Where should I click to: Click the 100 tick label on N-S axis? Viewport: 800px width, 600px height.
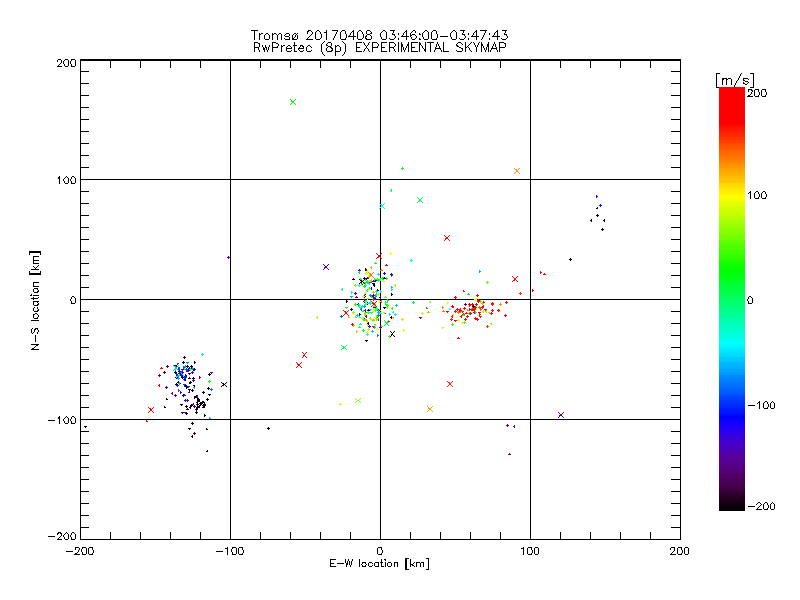[x=66, y=180]
